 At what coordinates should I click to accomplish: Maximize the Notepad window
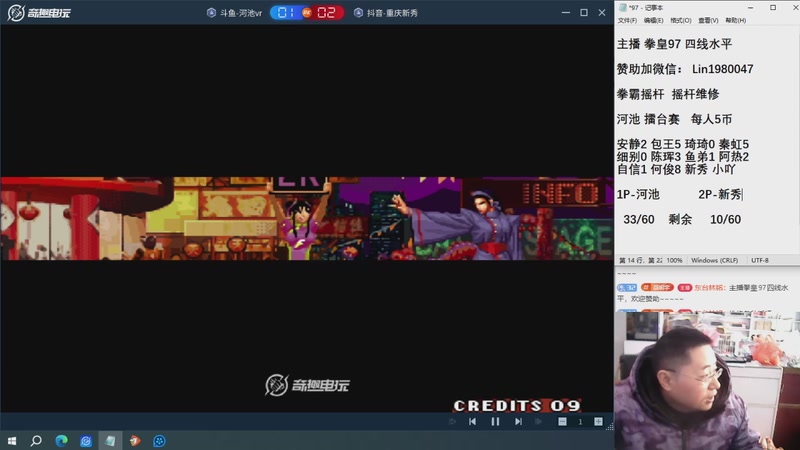pos(773,8)
